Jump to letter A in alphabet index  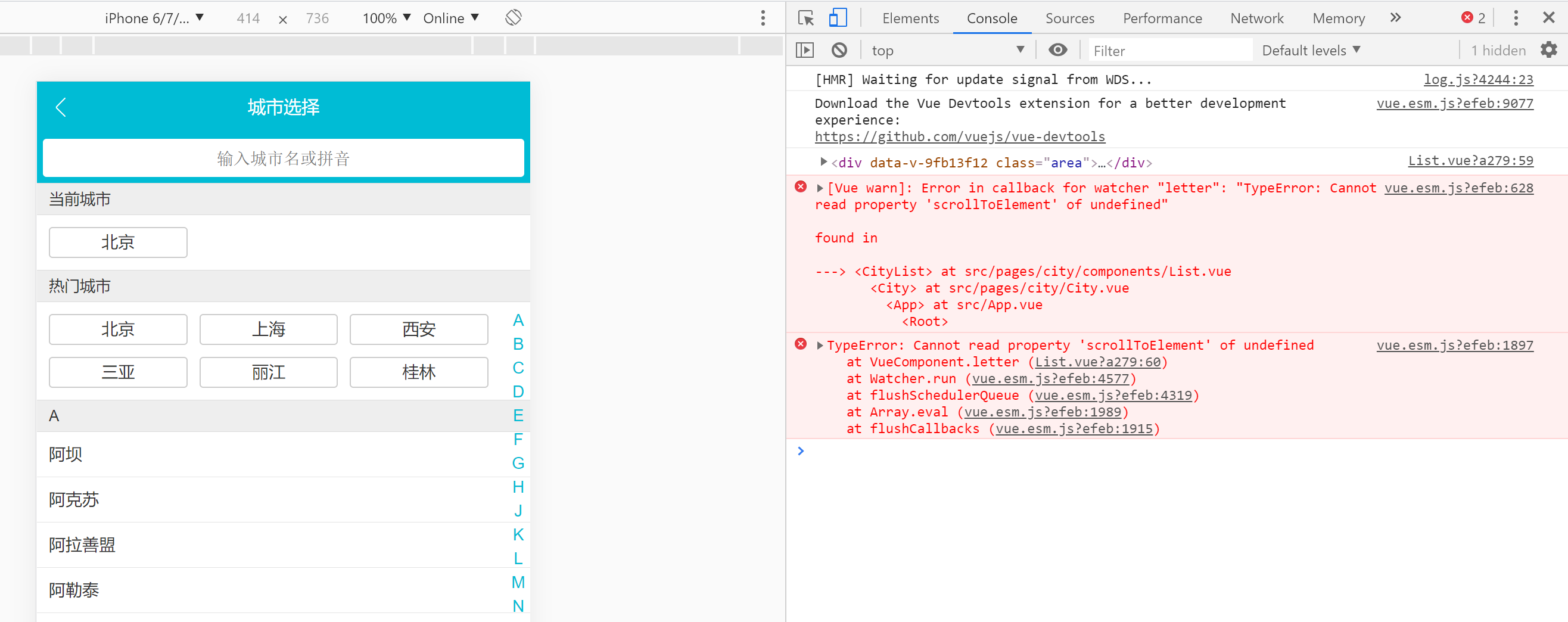(x=518, y=320)
